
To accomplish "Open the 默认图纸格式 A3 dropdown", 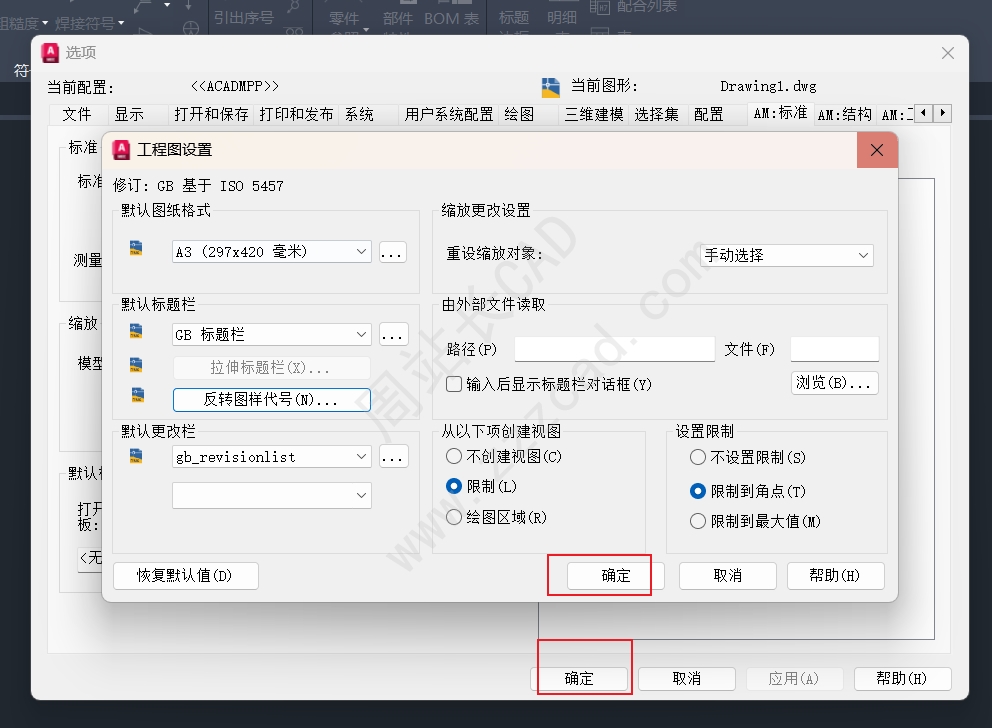I will (271, 252).
